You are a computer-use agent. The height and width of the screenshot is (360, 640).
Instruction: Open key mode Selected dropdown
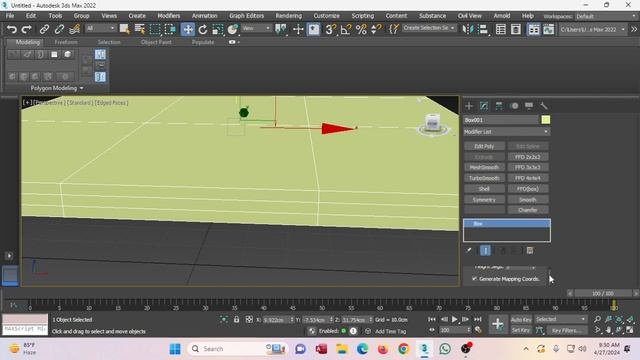click(x=560, y=319)
